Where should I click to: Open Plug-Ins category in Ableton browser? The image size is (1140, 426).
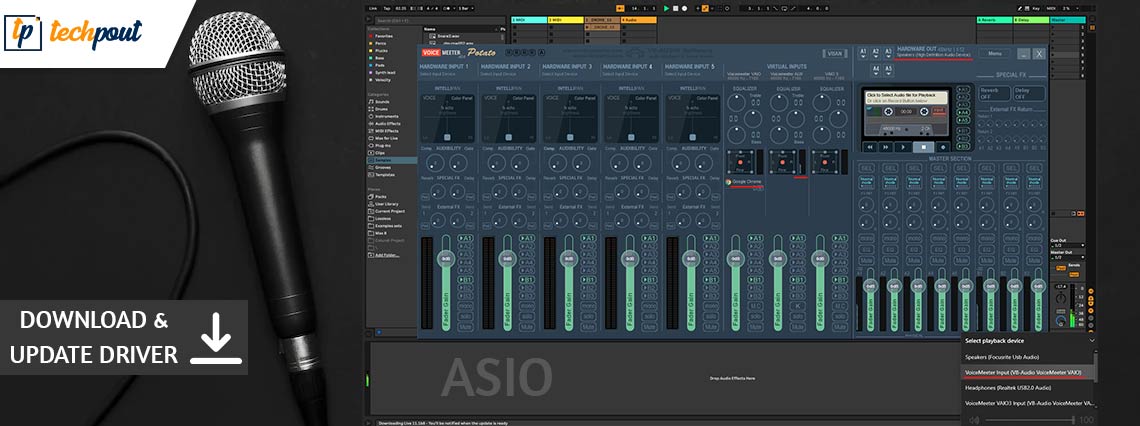(382, 145)
